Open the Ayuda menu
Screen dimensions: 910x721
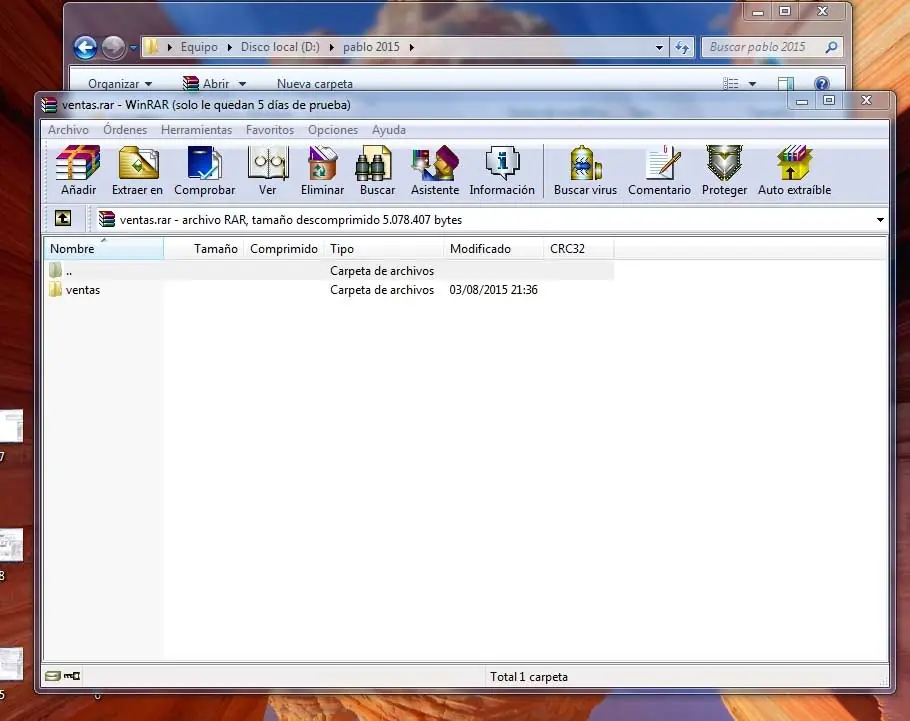389,130
